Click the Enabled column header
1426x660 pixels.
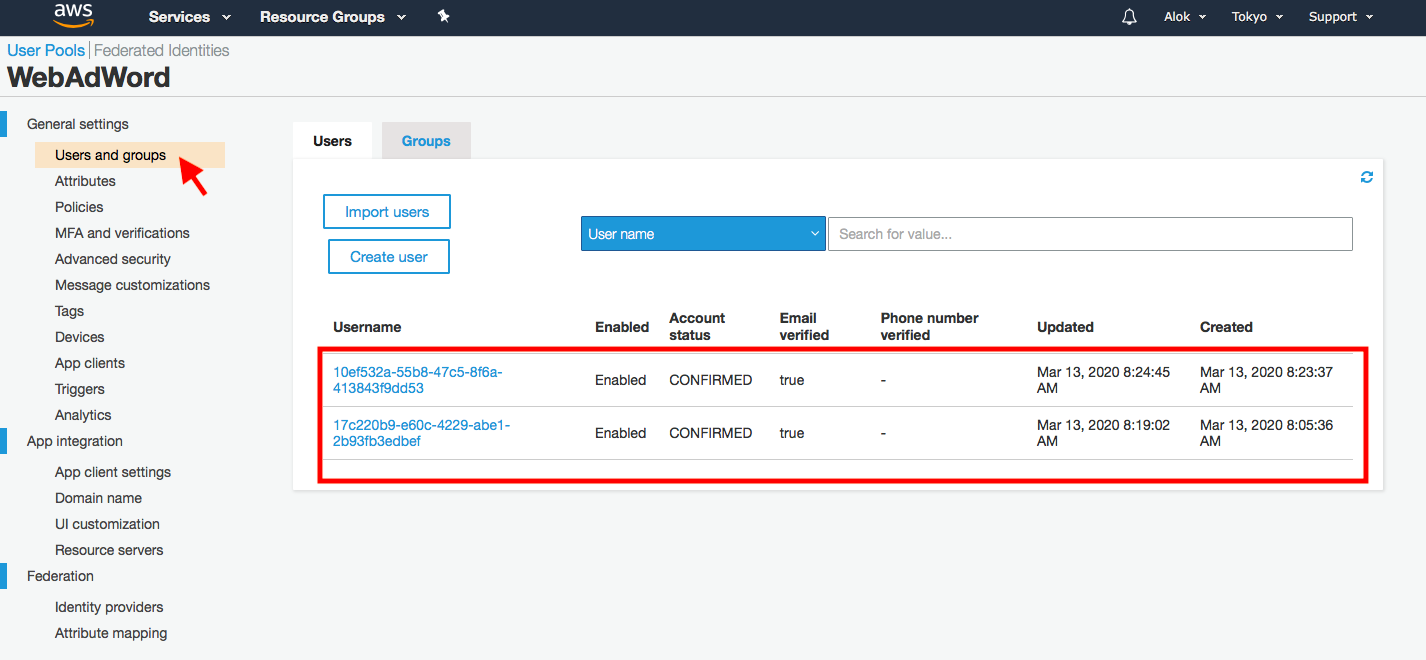click(622, 327)
